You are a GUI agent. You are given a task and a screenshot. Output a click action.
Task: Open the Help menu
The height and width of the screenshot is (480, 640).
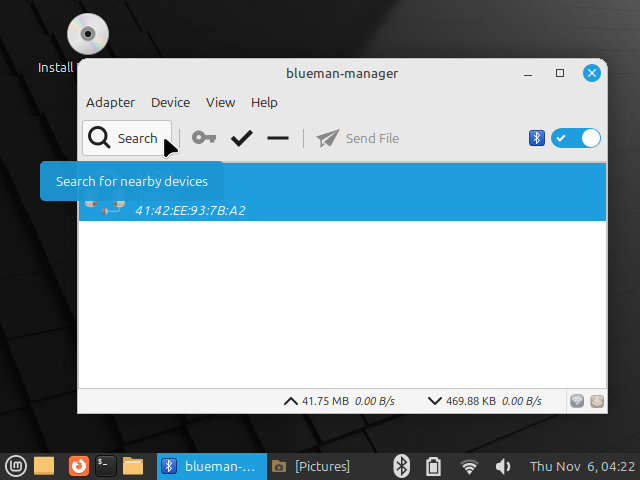(x=264, y=102)
